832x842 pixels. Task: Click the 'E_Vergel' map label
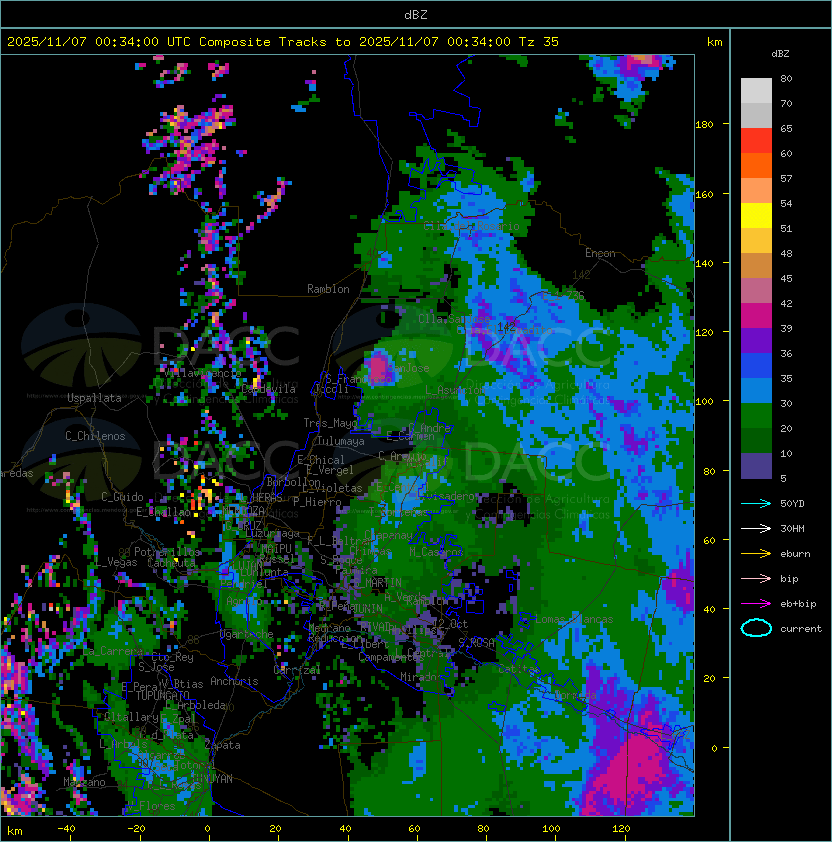(x=330, y=470)
